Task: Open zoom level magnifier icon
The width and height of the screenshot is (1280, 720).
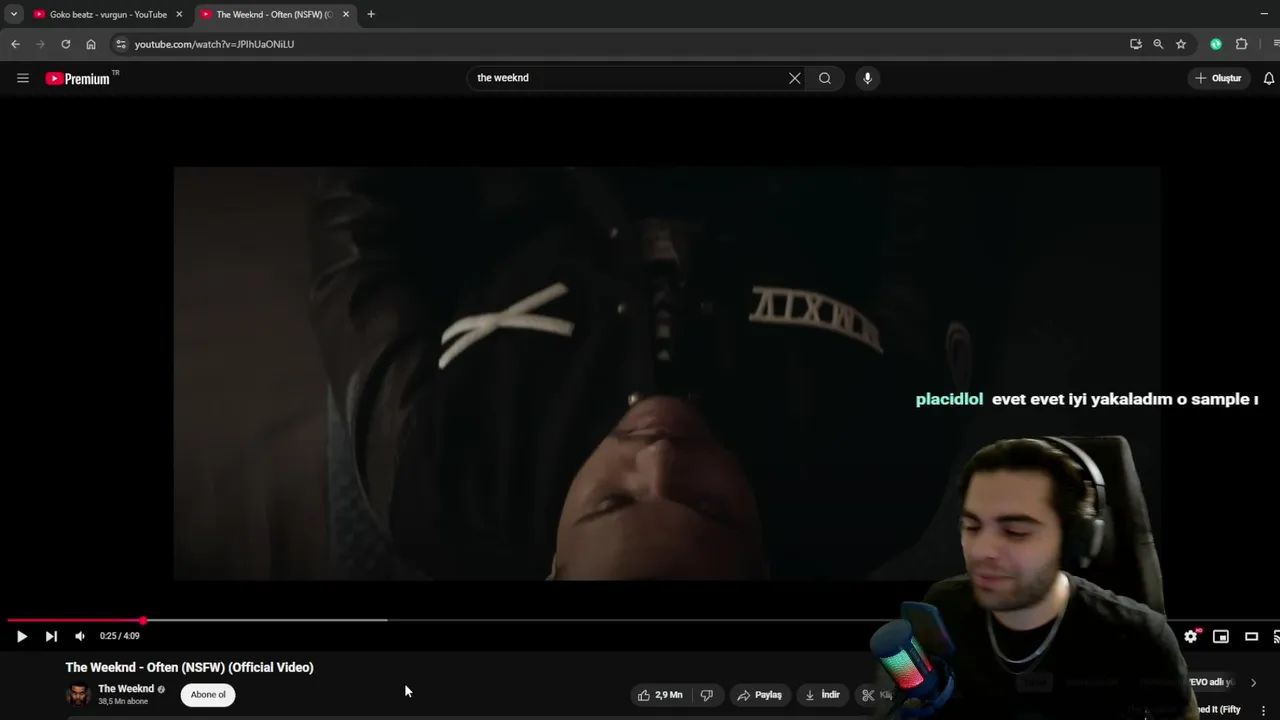Action: pyautogui.click(x=1158, y=44)
